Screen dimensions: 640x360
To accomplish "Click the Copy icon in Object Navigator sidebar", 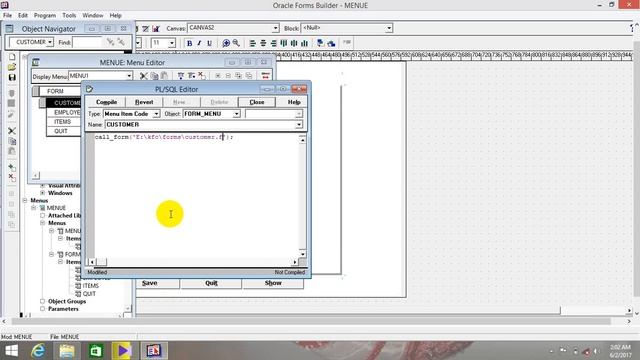I will coord(12,141).
